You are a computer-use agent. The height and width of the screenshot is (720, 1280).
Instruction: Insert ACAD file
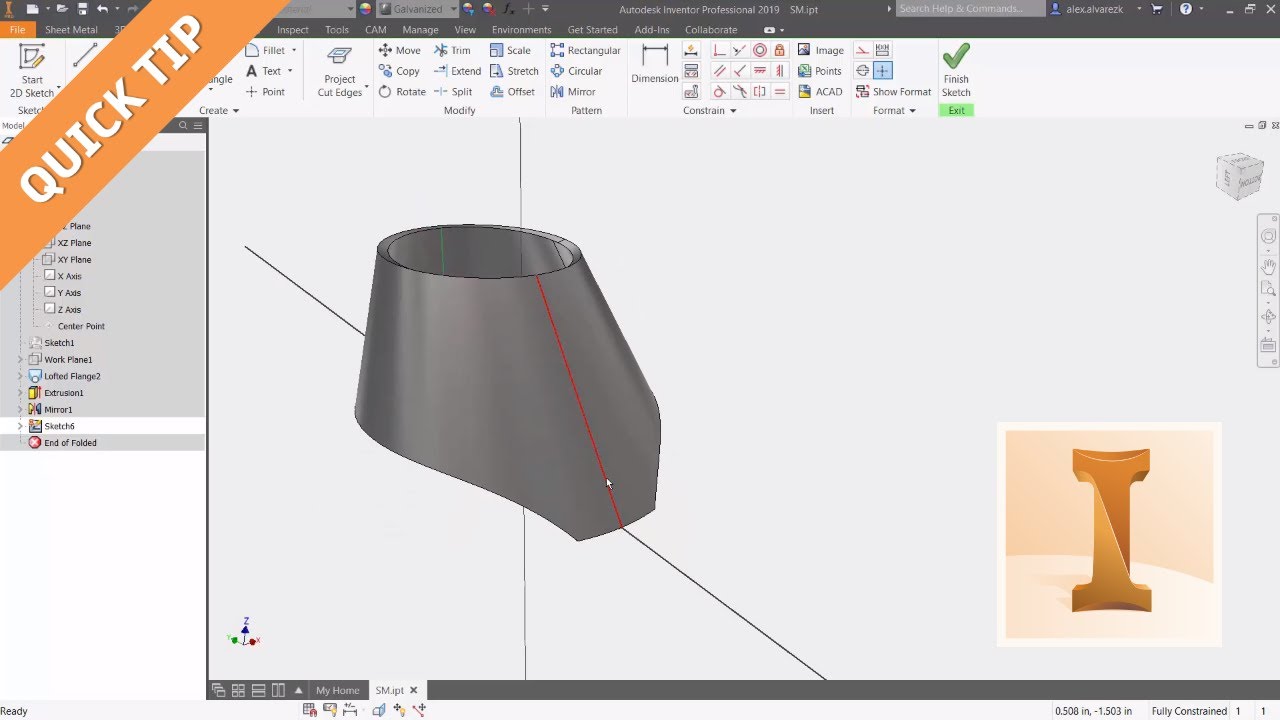(820, 92)
